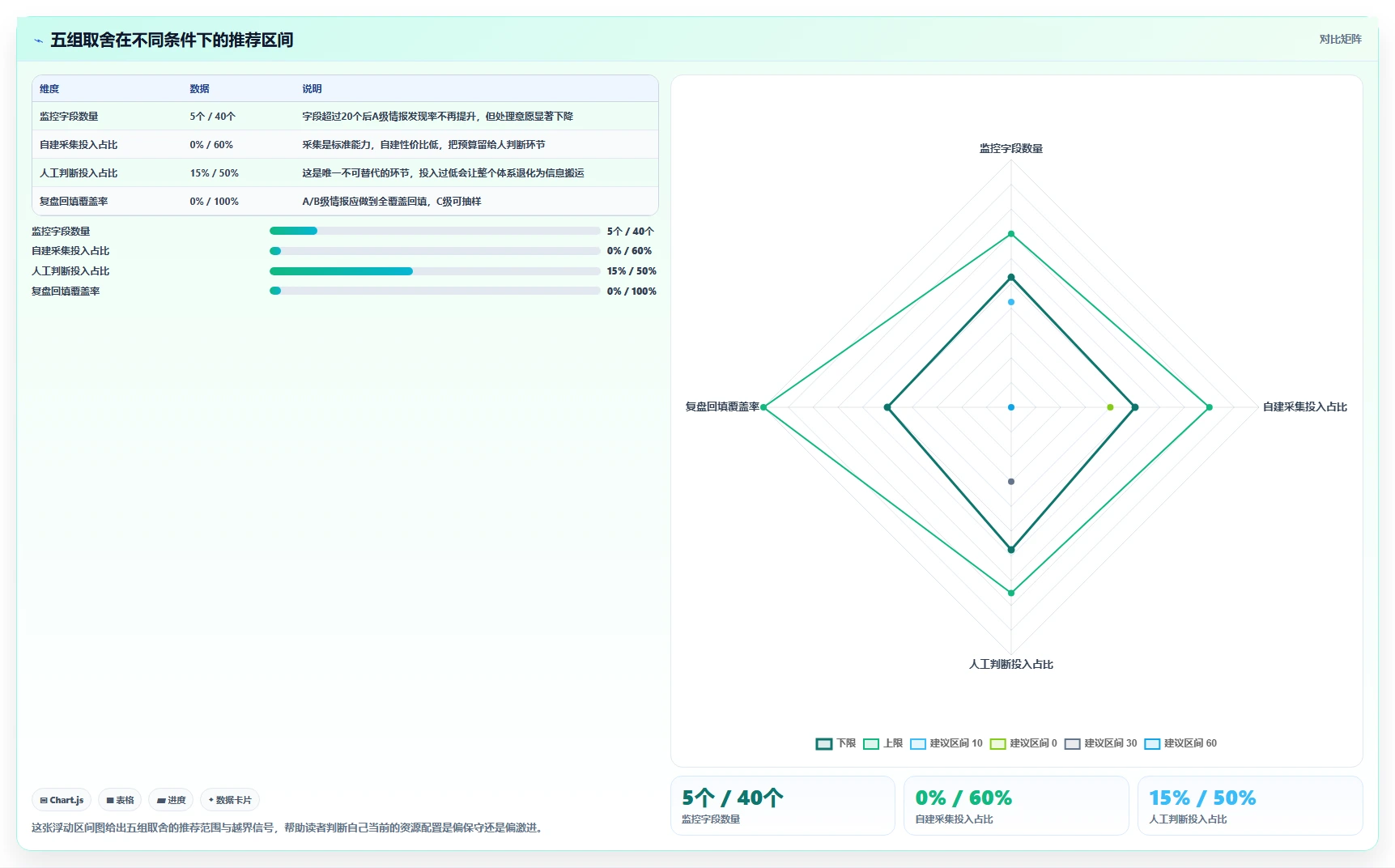Open the 对比矩阵 label in header

[1340, 39]
